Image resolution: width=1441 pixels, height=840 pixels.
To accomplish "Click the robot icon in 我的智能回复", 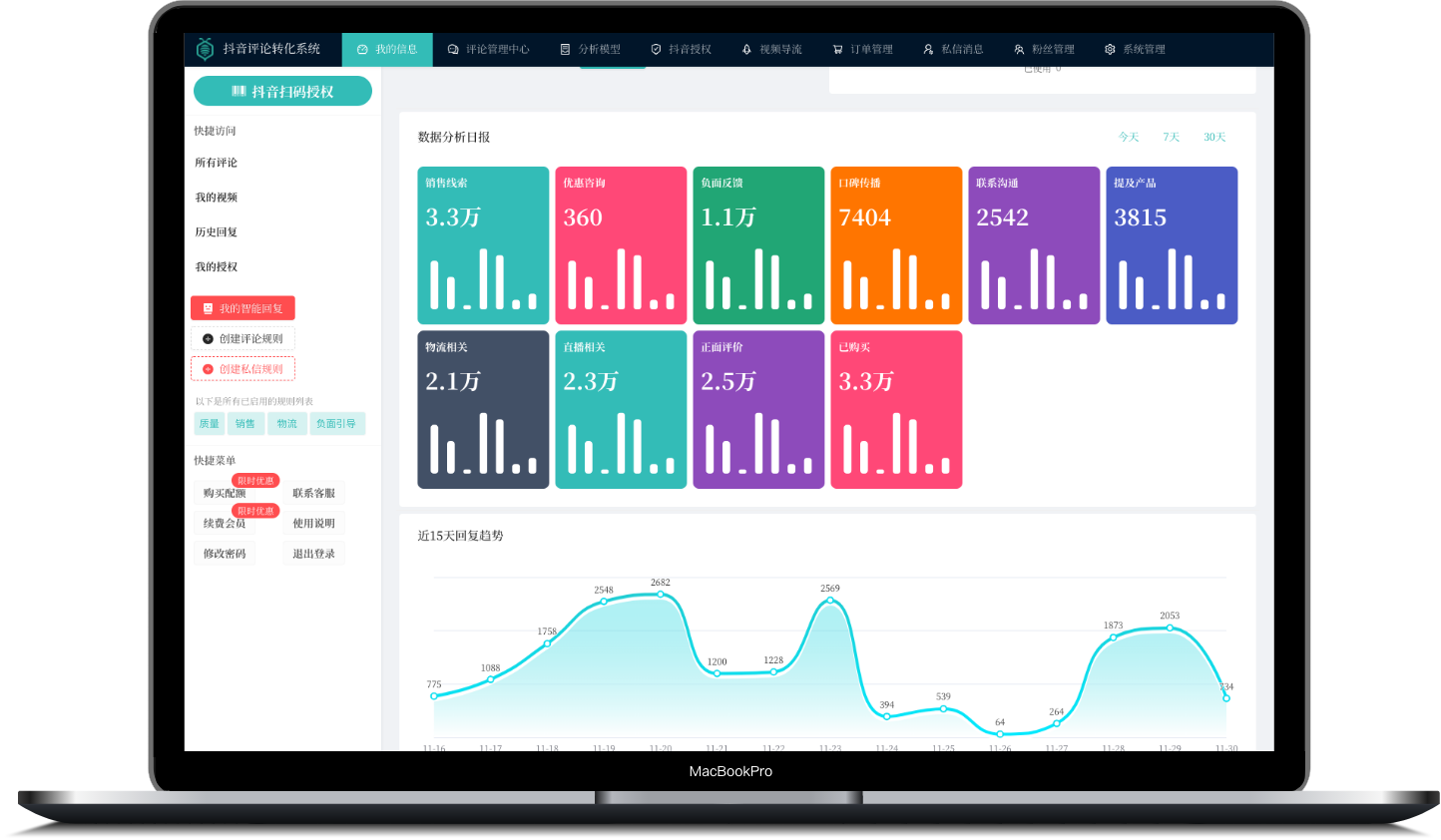I will tap(208, 308).
